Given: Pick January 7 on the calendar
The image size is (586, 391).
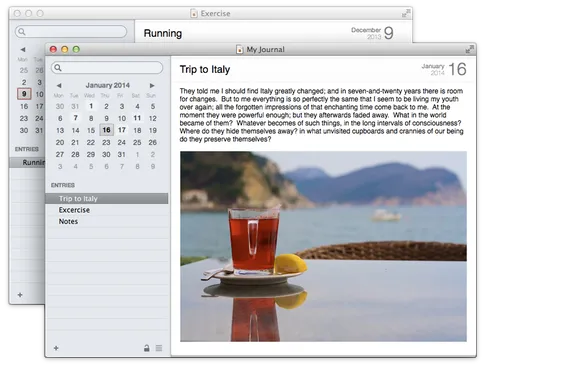Looking at the screenshot, I should coord(75,118).
